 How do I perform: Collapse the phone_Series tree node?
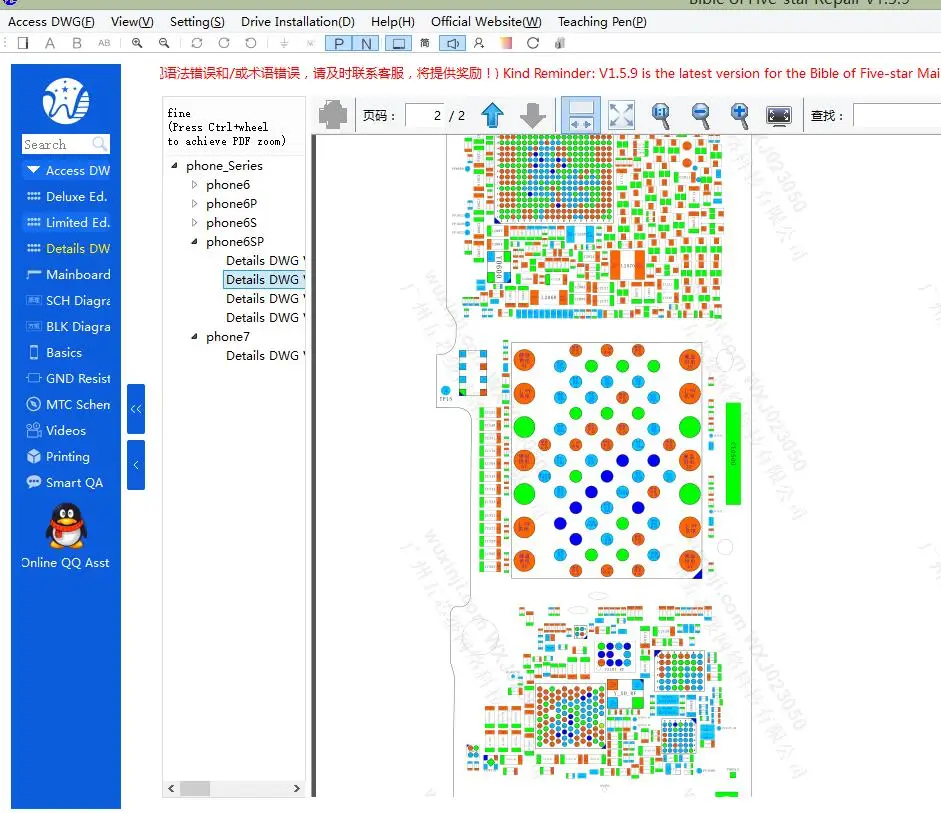pyautogui.click(x=174, y=165)
